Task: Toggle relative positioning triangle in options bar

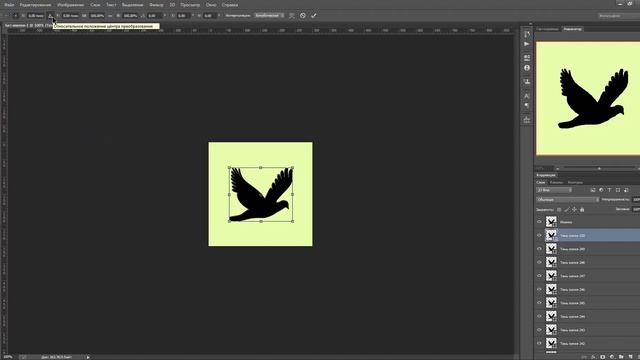Action: click(51, 16)
